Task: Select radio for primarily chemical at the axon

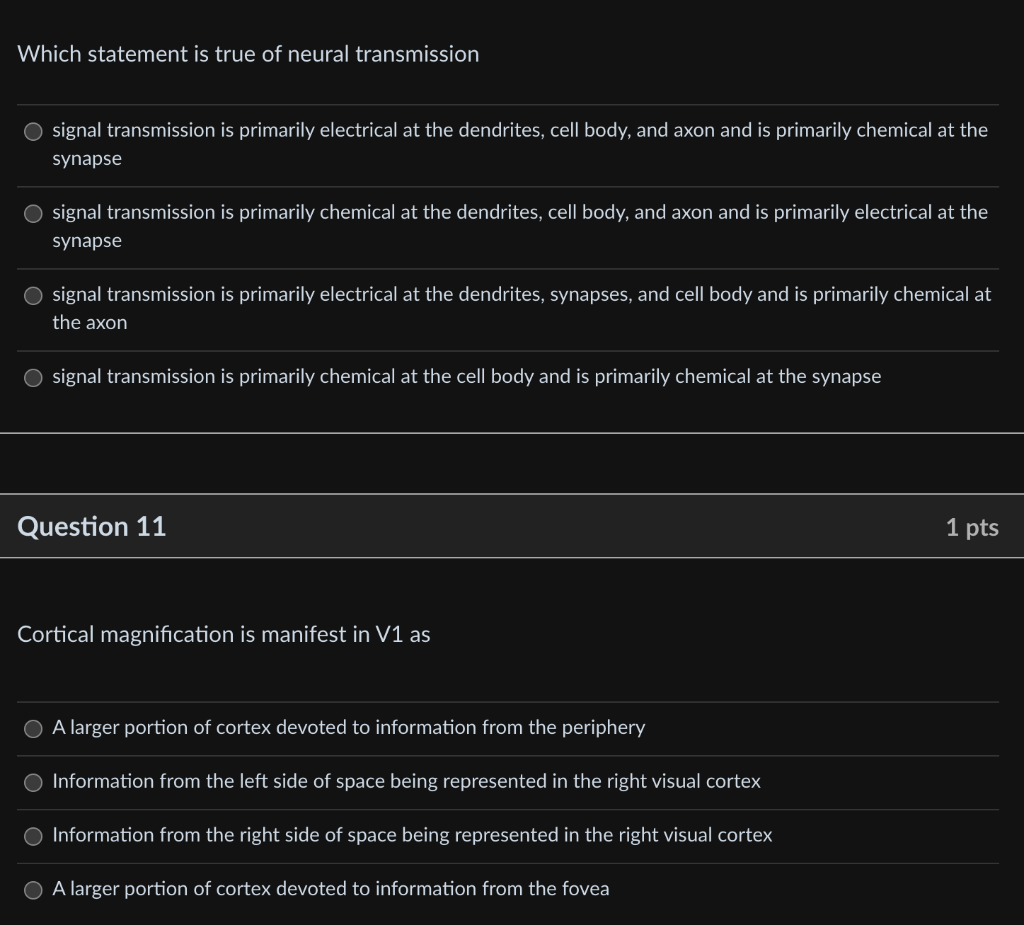Action: 33,296
